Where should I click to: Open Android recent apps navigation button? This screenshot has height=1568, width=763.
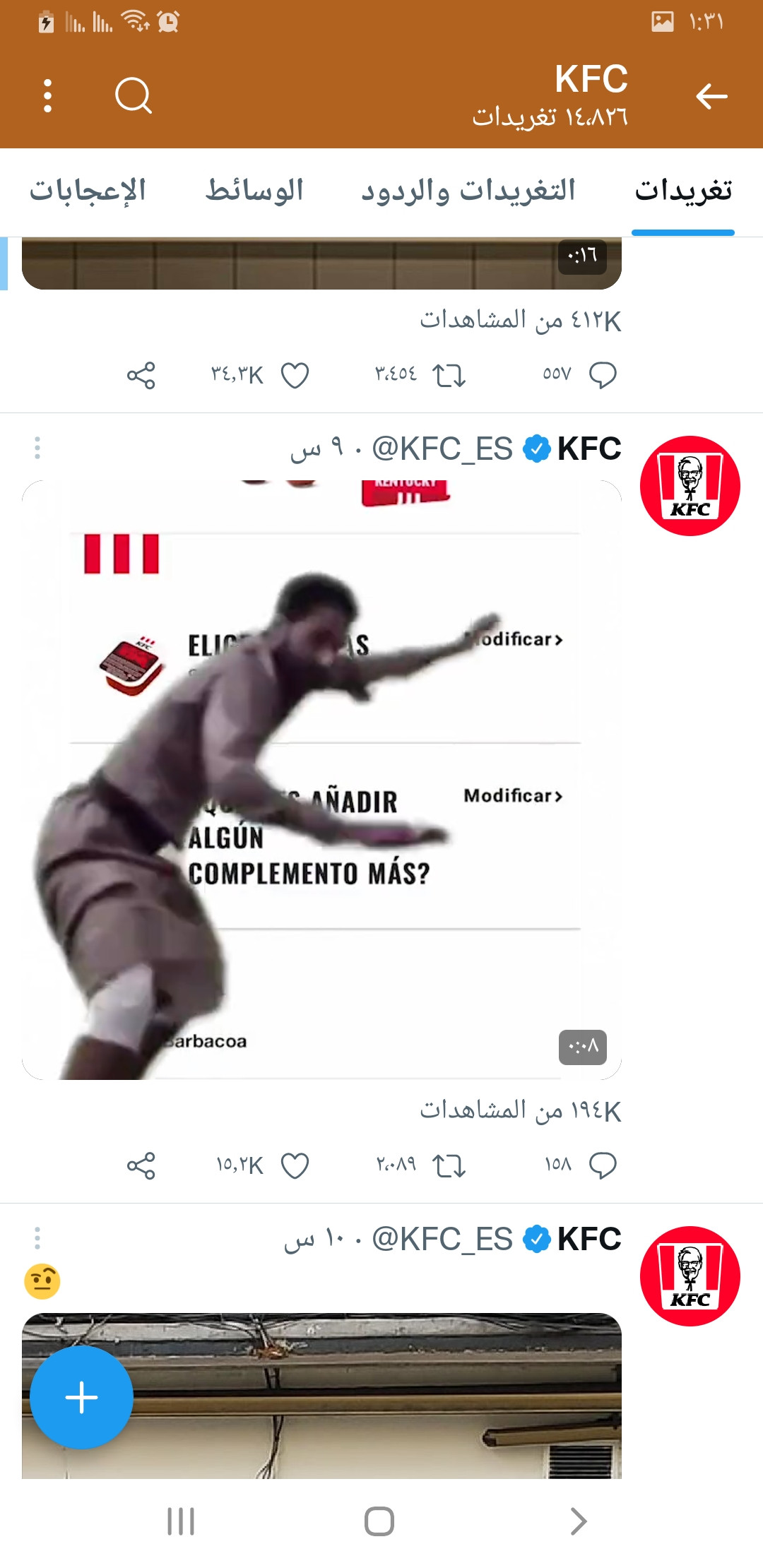(x=181, y=1521)
